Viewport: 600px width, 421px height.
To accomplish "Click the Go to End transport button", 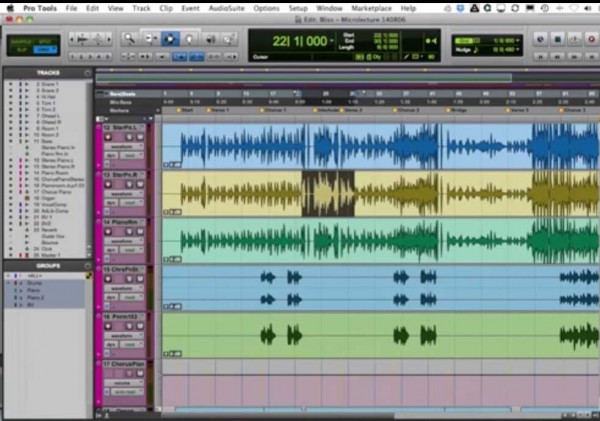I will (591, 57).
